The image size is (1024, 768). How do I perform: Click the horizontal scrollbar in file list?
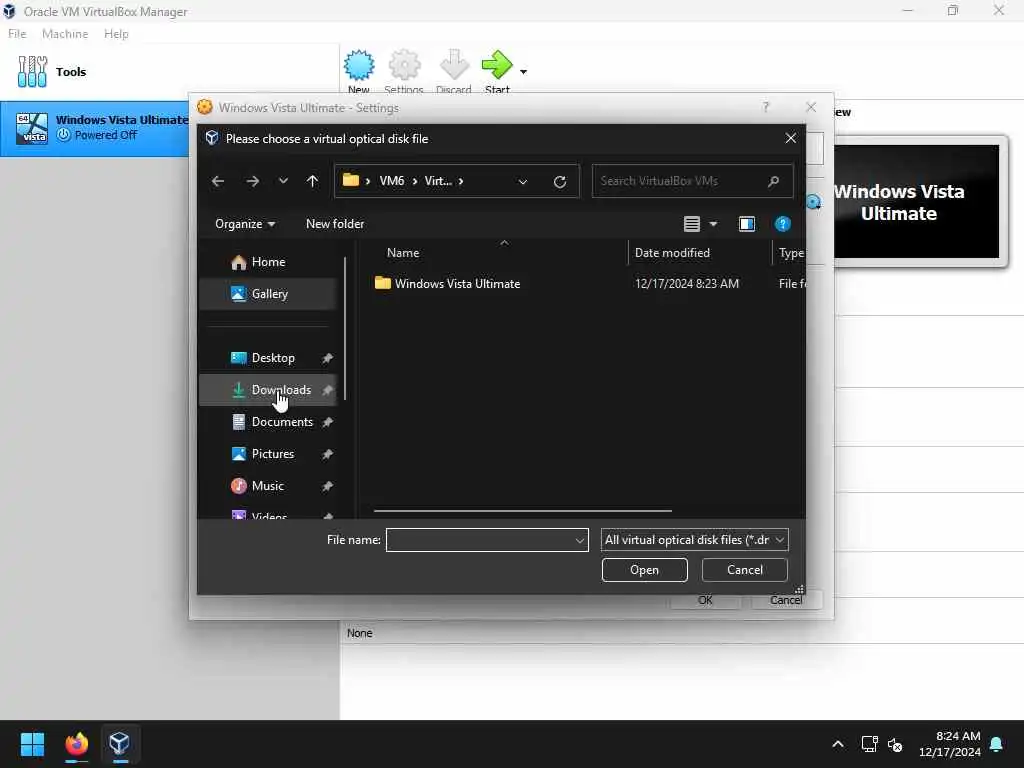point(522,511)
